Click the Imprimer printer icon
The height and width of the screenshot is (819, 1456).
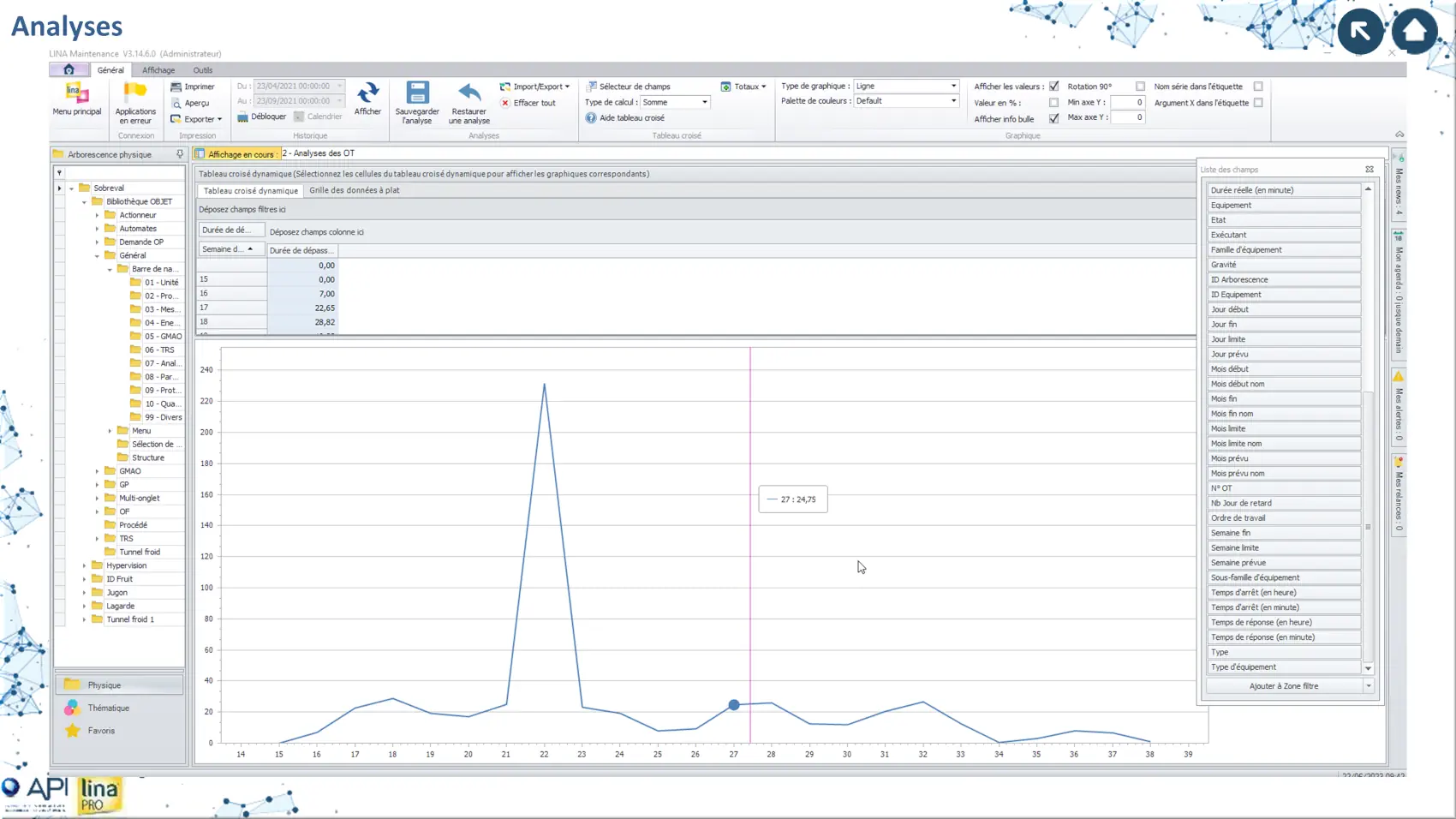click(x=176, y=87)
